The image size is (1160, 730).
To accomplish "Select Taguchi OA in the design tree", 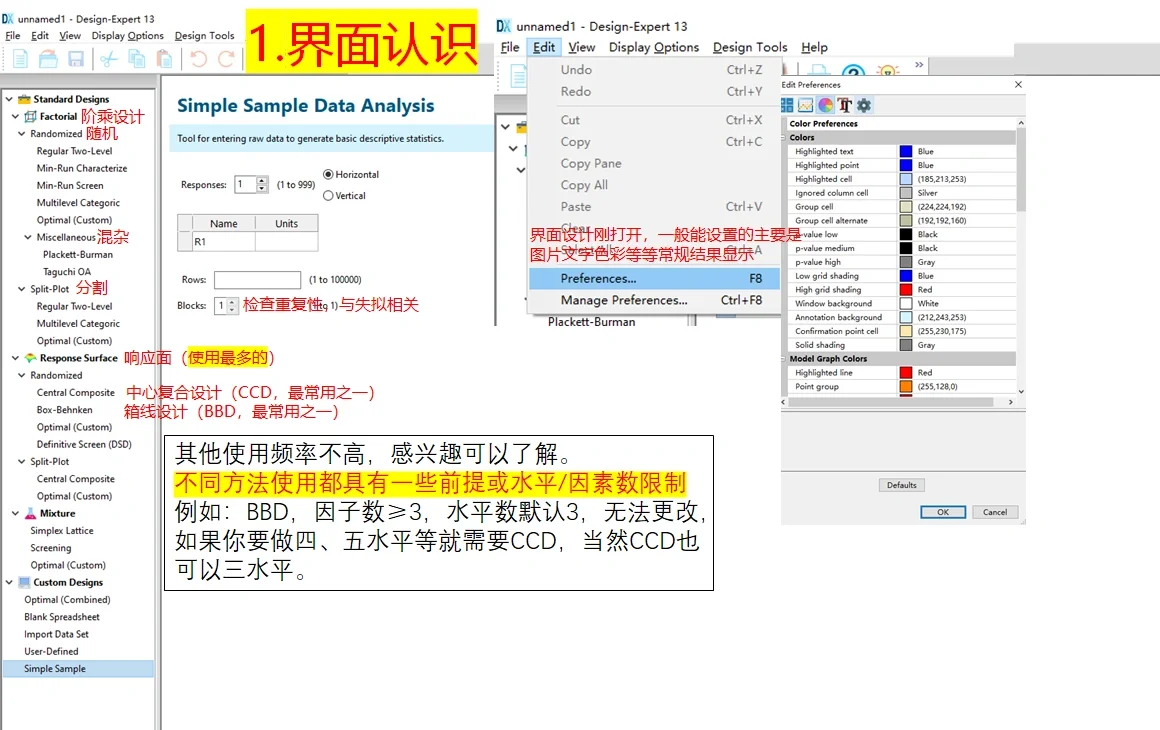I will tap(67, 271).
